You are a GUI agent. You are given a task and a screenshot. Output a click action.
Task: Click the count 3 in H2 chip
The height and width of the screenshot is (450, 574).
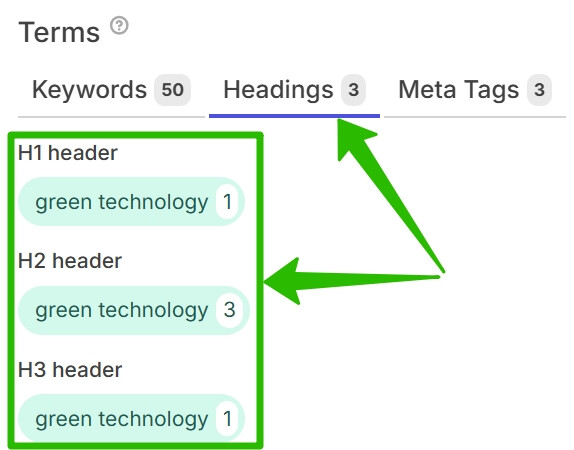pos(230,310)
